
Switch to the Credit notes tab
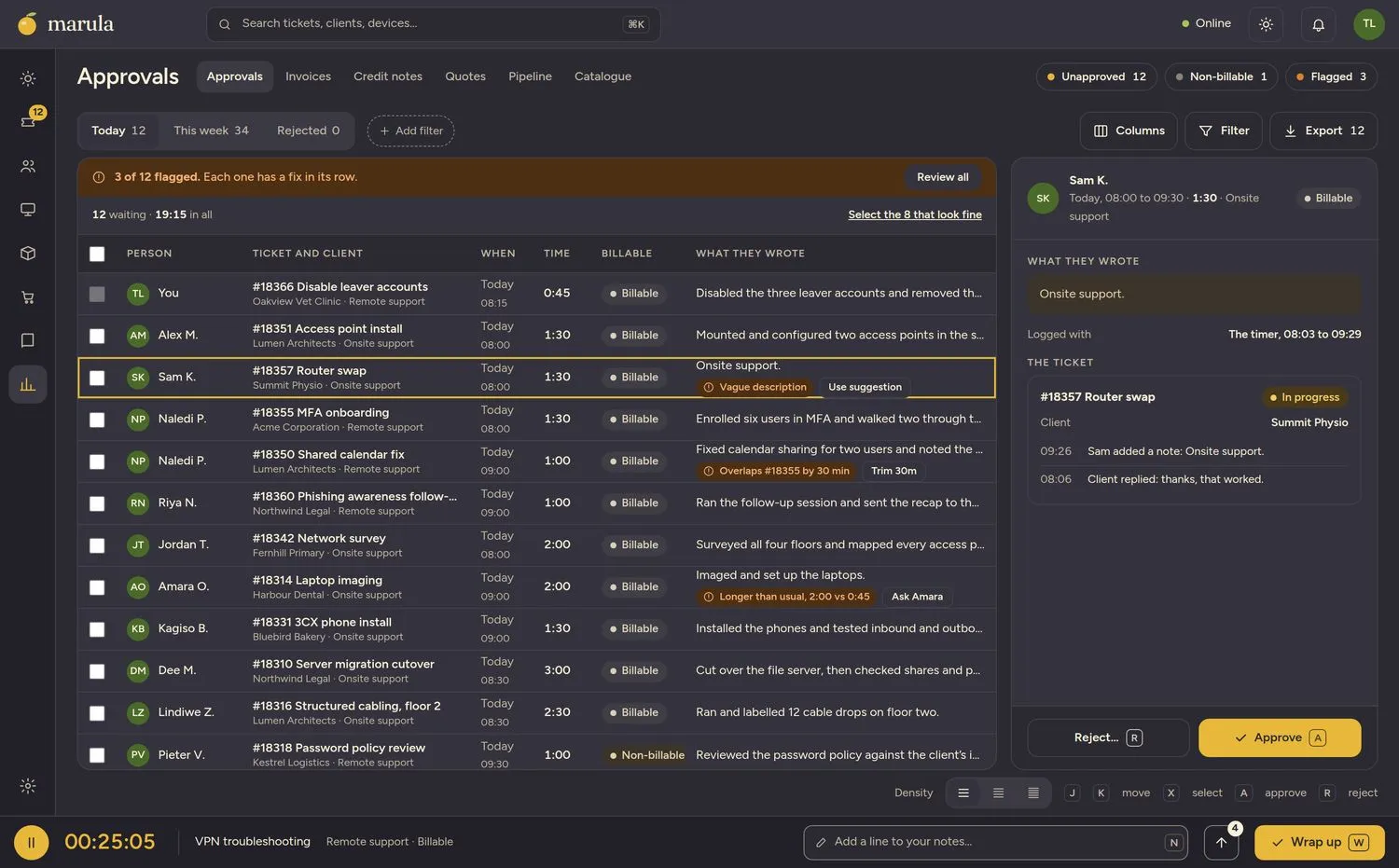click(388, 76)
